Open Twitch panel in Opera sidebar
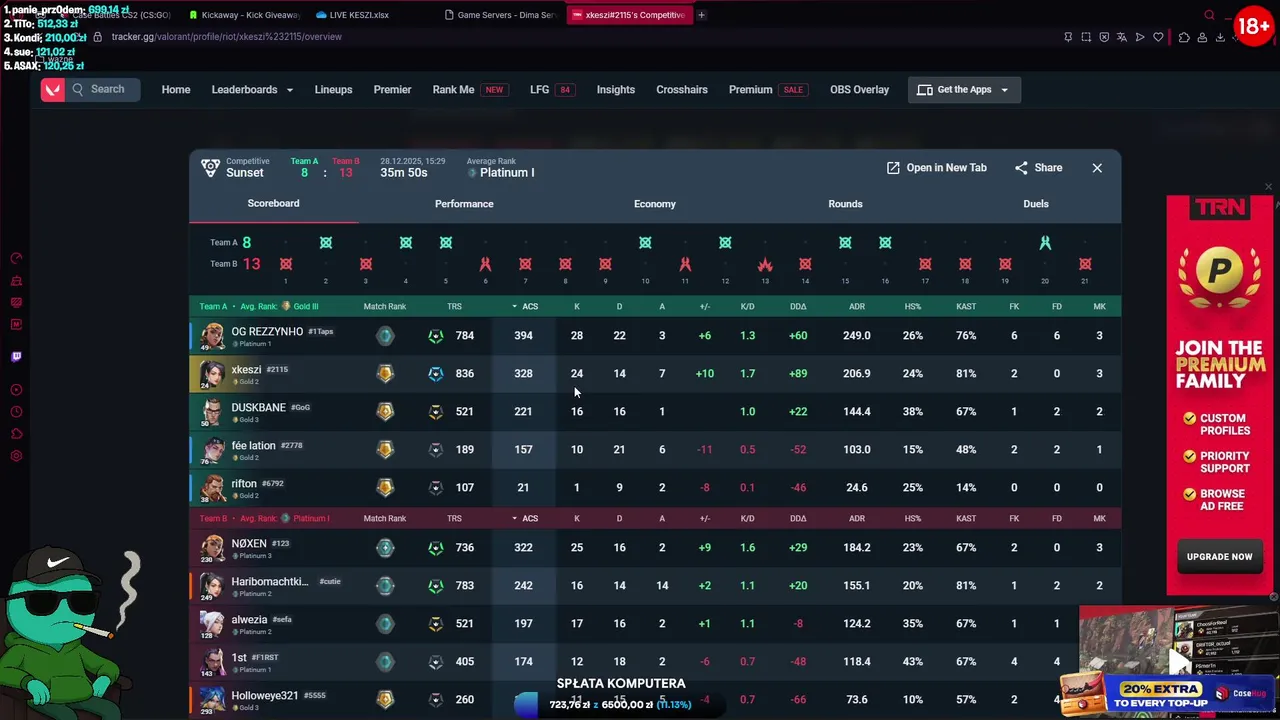Viewport: 1280px width, 720px height. pos(16,357)
